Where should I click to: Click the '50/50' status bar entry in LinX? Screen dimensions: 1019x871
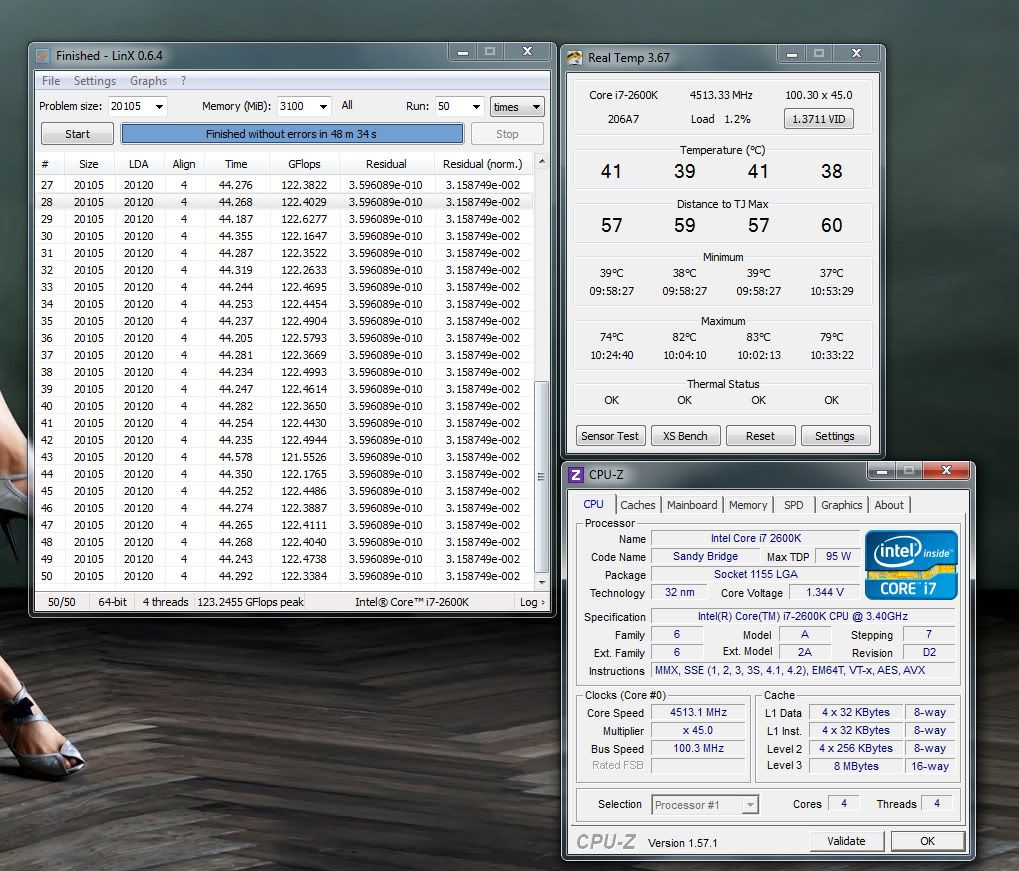click(x=62, y=603)
